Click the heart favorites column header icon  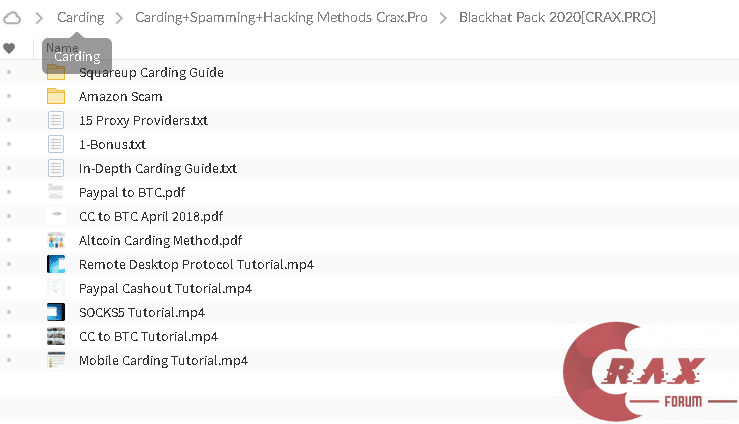9,48
